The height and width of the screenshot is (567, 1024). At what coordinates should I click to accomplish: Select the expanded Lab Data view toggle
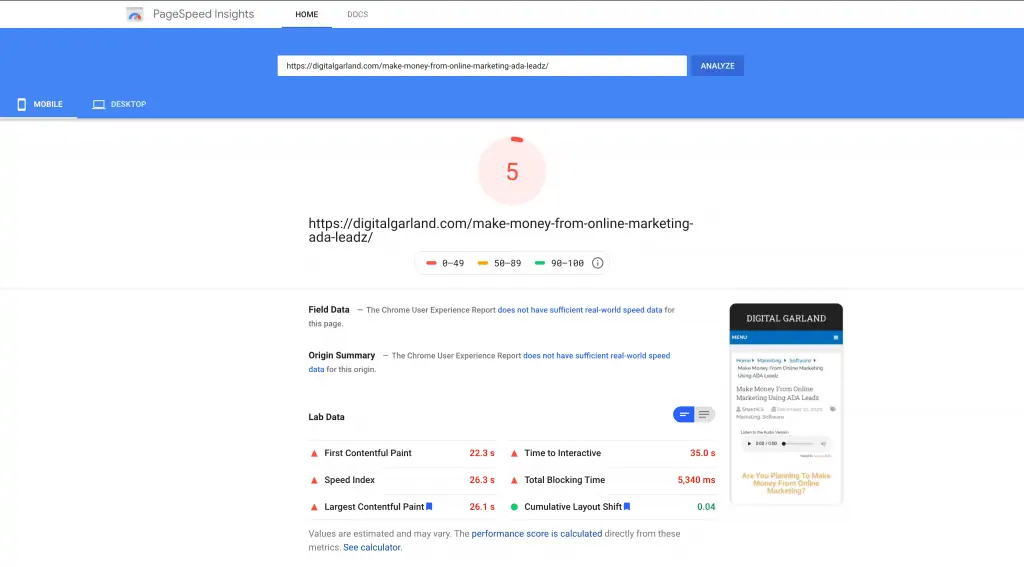[x=704, y=415]
